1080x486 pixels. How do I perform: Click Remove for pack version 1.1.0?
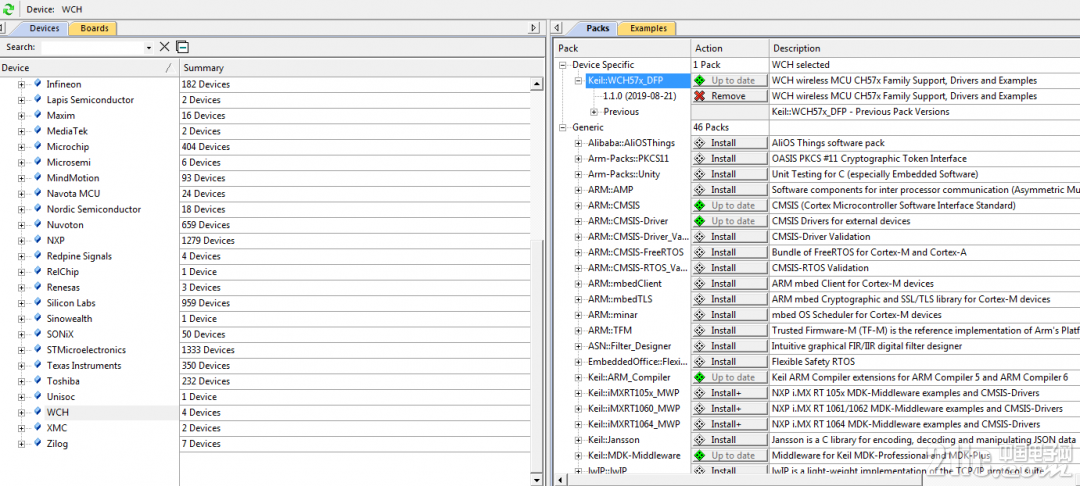pos(730,96)
